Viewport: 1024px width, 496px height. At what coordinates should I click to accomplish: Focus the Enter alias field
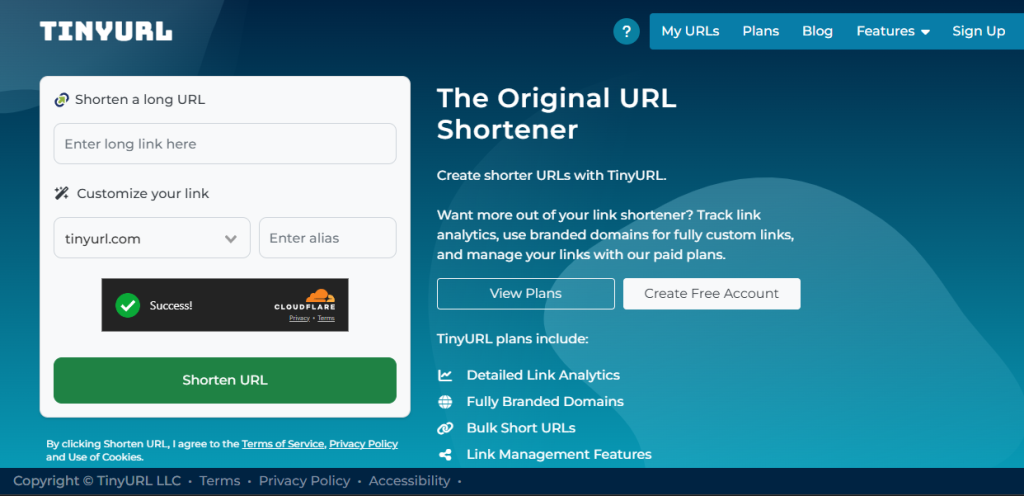(328, 238)
